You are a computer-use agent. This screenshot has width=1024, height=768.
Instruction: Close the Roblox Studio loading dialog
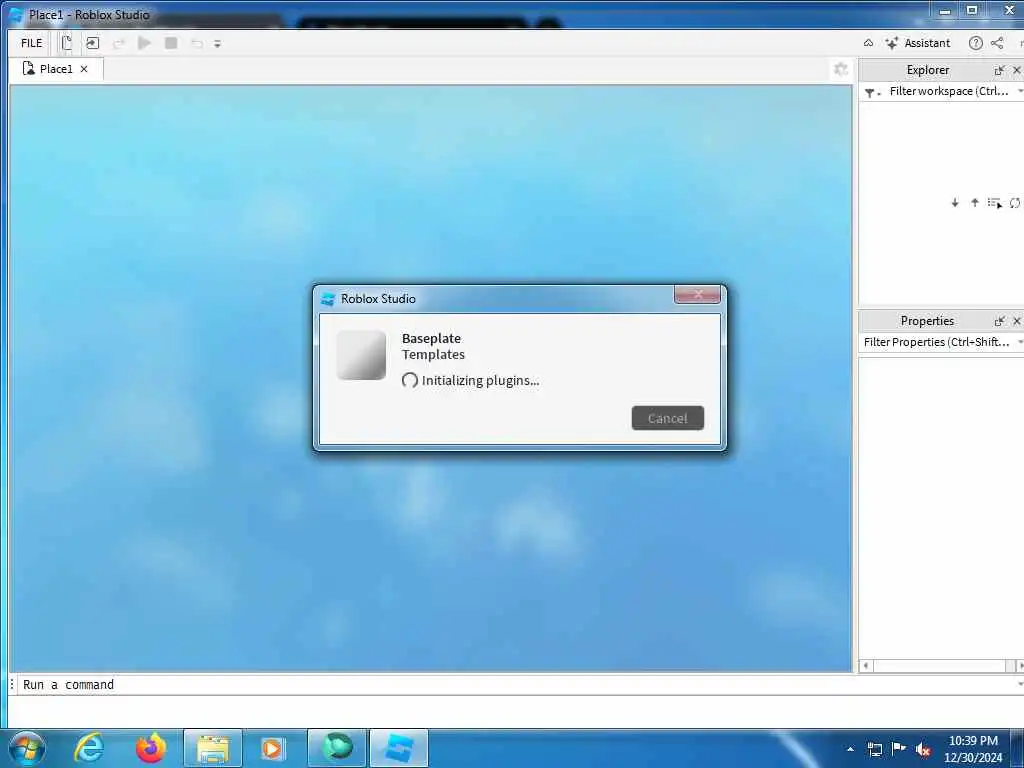[697, 295]
